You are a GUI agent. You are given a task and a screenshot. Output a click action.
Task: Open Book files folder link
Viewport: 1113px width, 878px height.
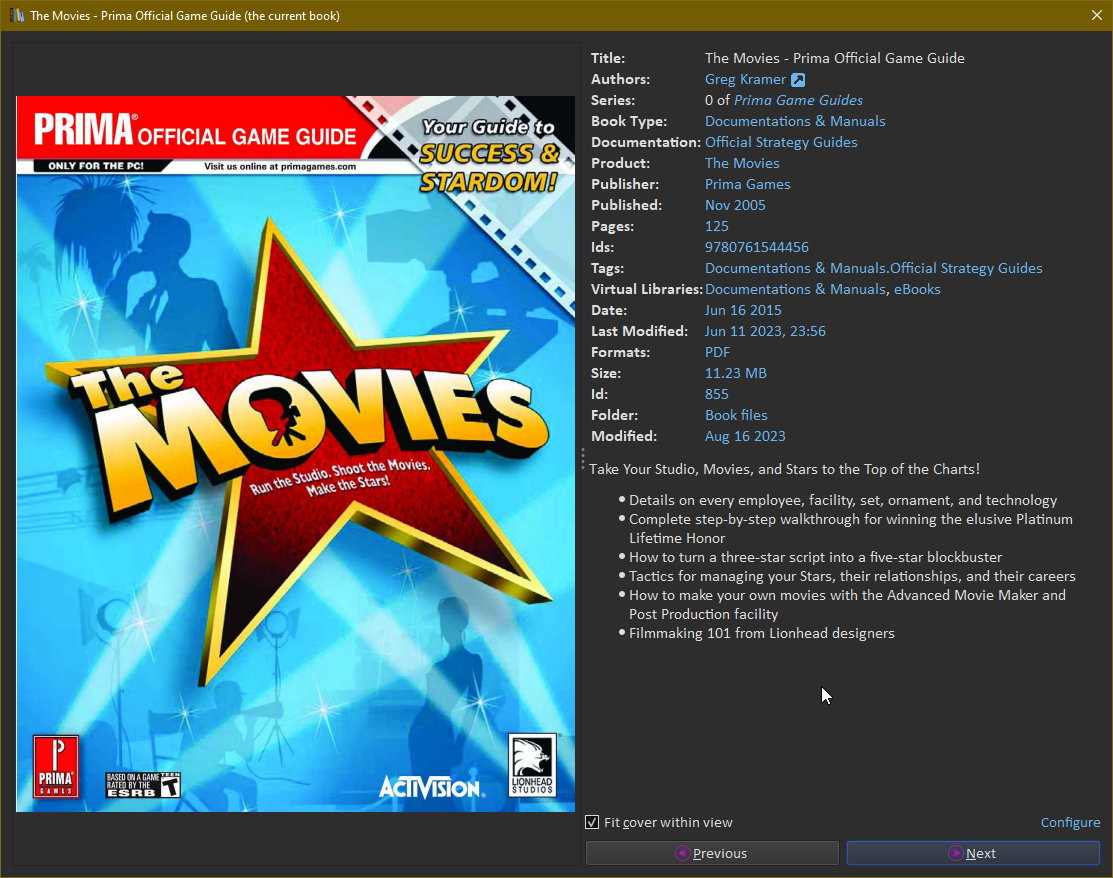[x=736, y=415]
